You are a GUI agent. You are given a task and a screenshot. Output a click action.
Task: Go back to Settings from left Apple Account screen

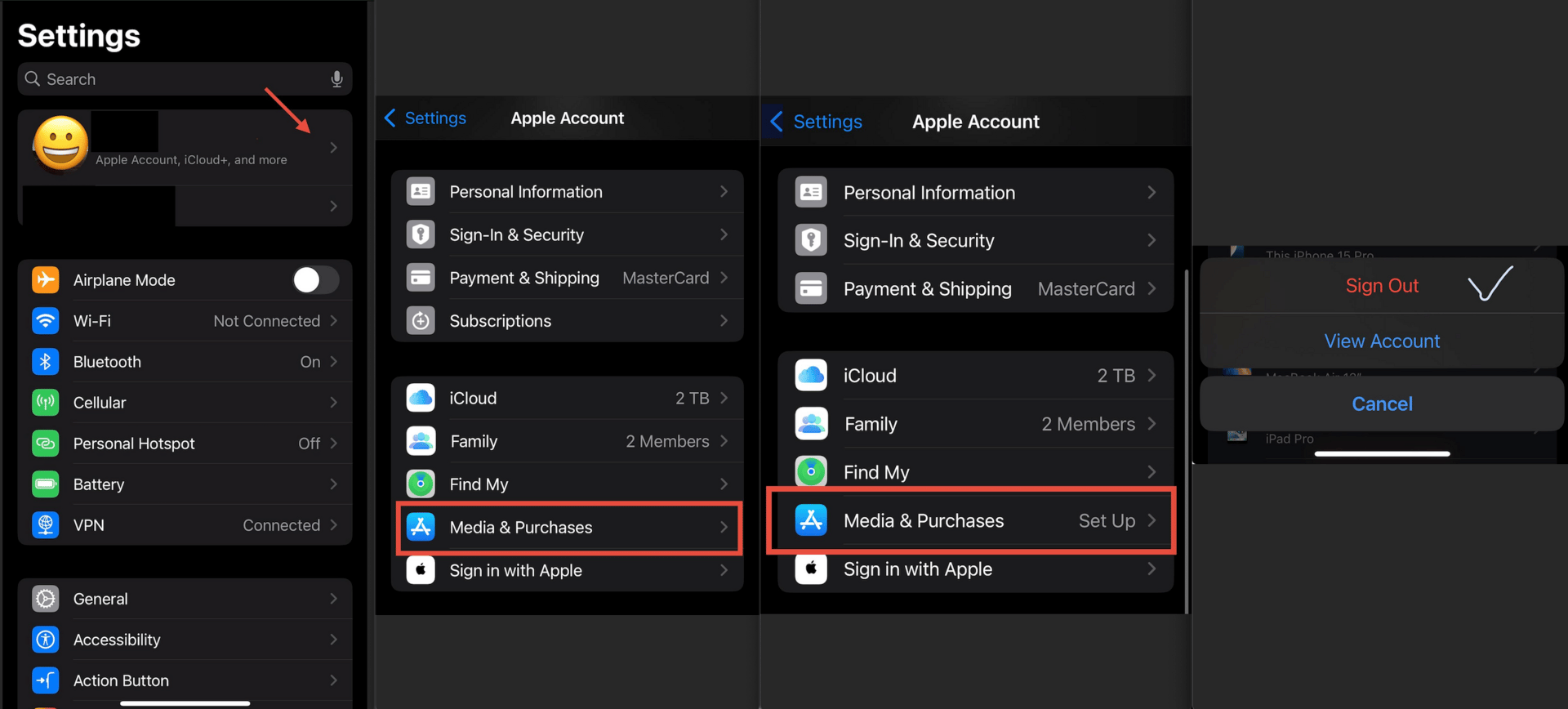pyautogui.click(x=425, y=118)
